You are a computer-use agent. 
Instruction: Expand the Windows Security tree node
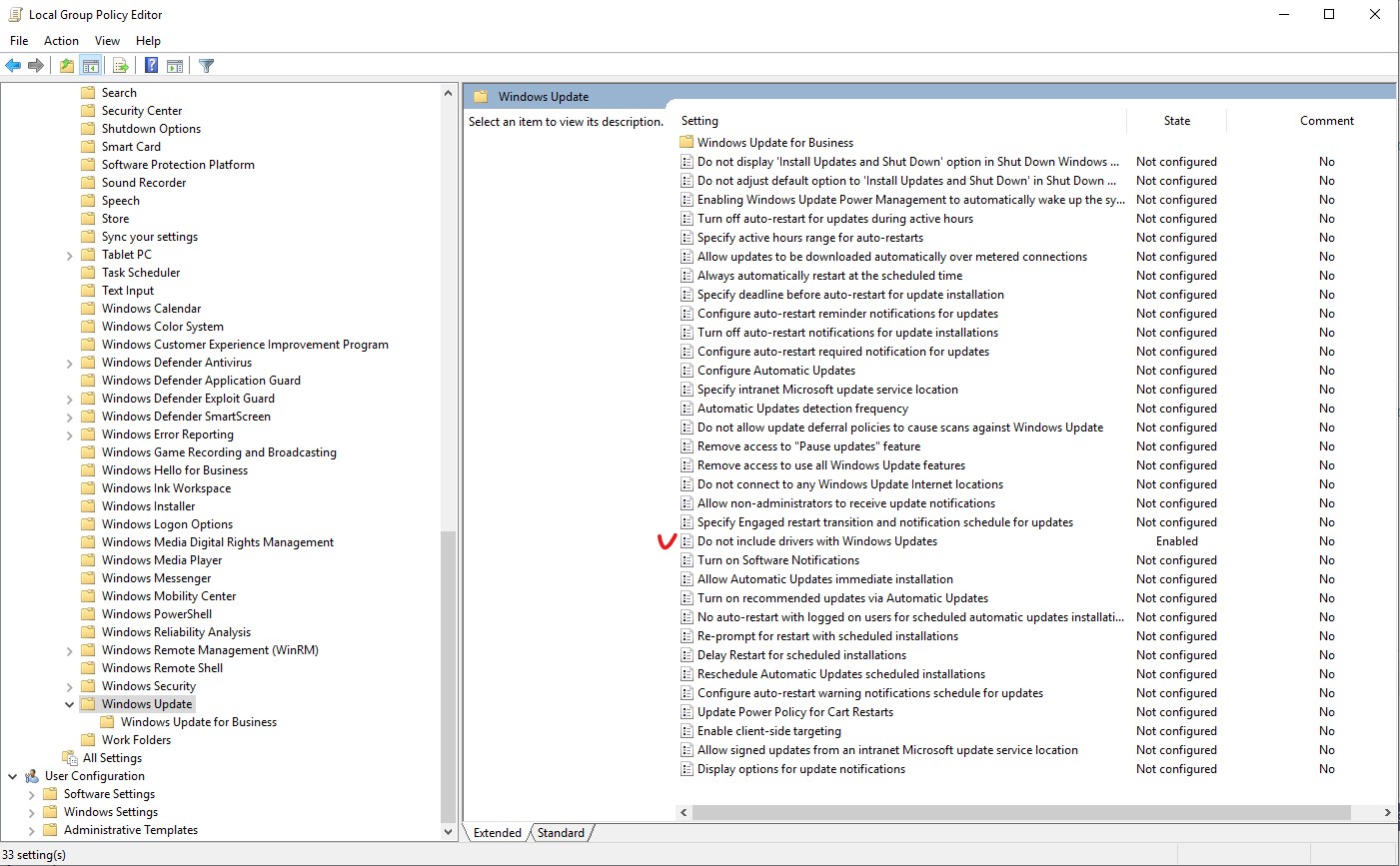pos(69,687)
